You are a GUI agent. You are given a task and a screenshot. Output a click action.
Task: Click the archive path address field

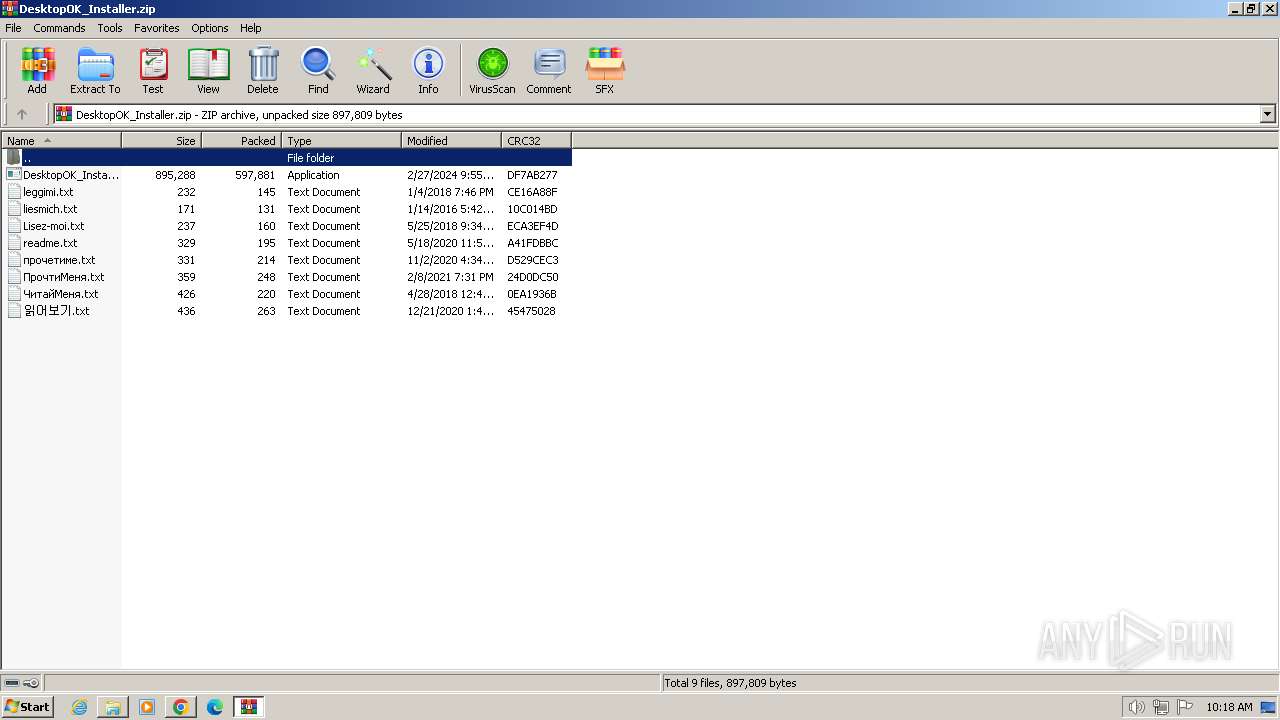tap(657, 115)
